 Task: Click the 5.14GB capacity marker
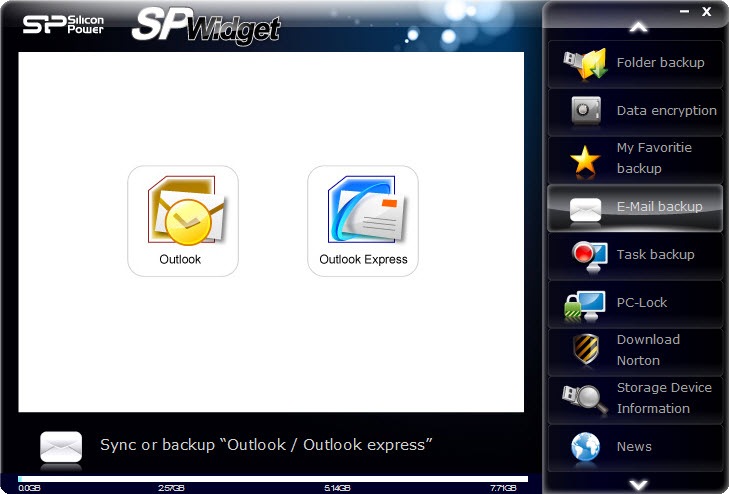(337, 488)
